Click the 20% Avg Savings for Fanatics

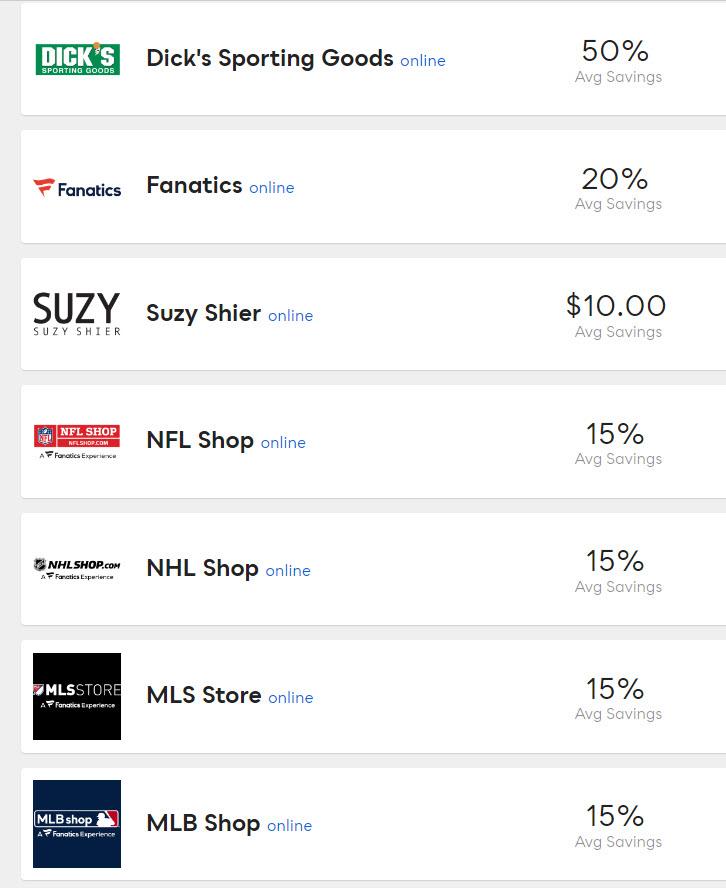pyautogui.click(x=616, y=179)
